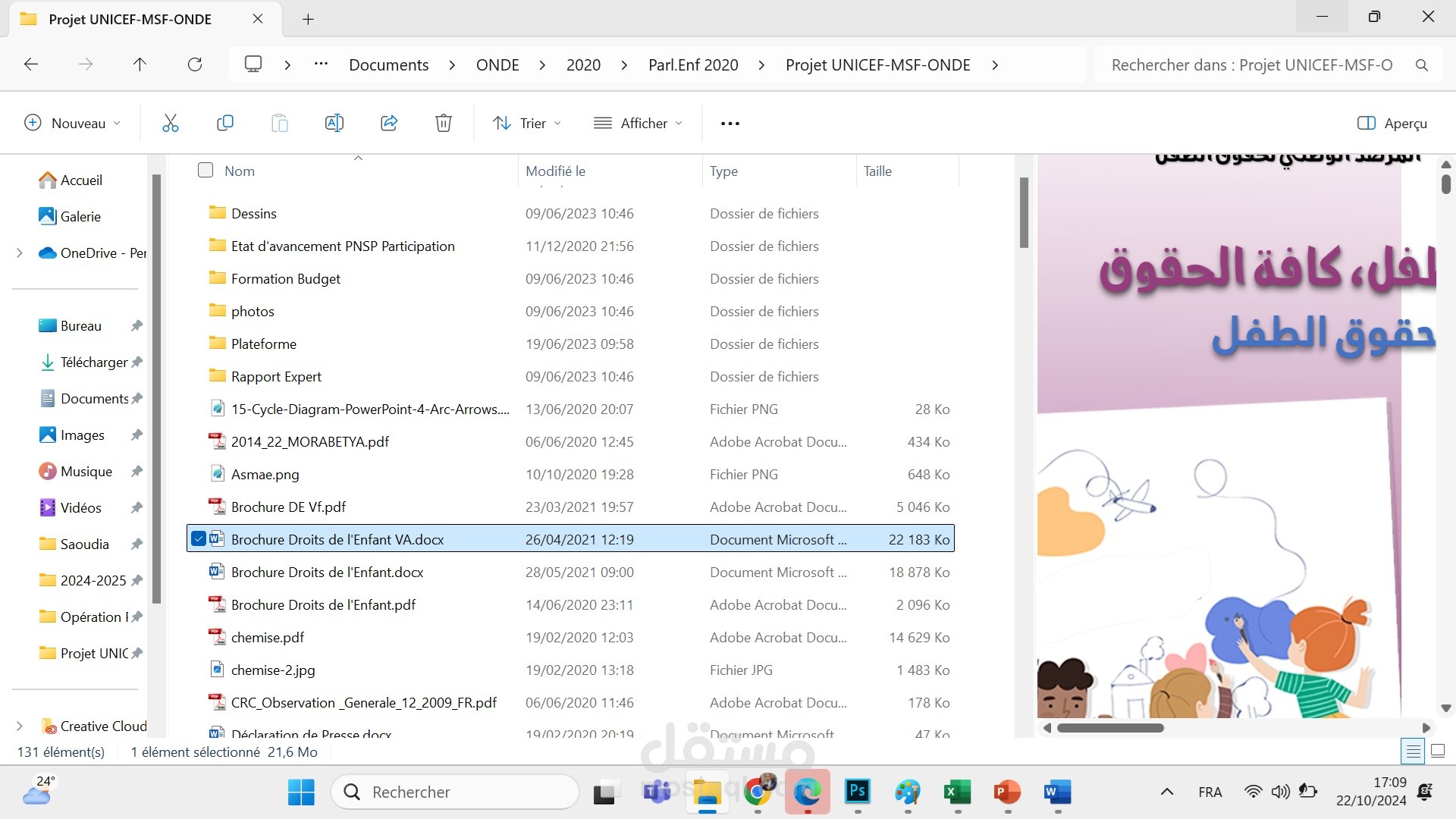Open the Afficher view dropdown
This screenshot has height=819, width=1456.
[x=638, y=123]
